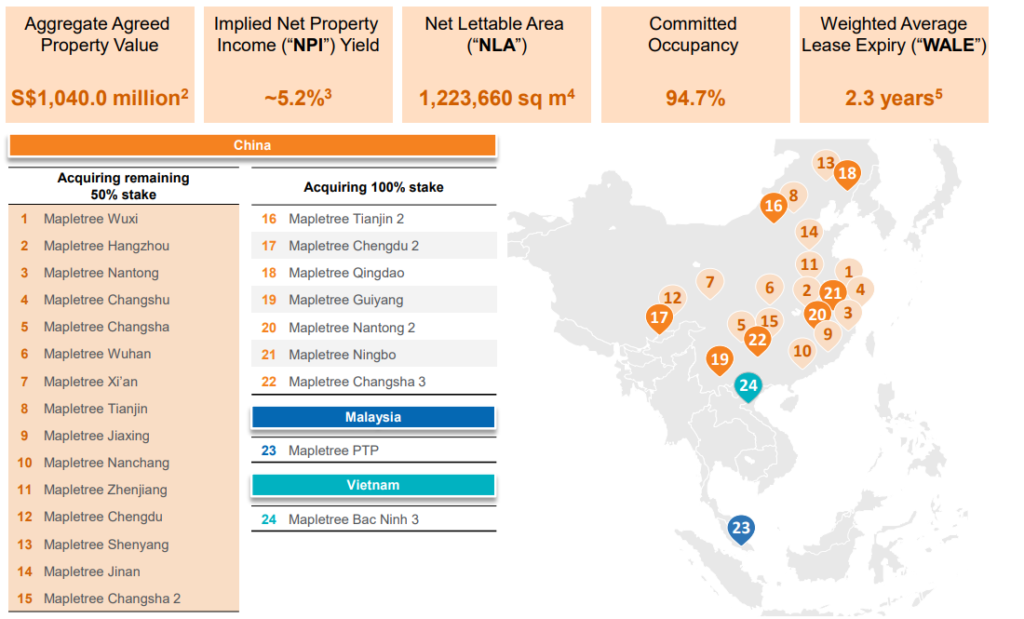Viewport: 1024px width, 619px height.
Task: Click Implied Net Property Income Yield card
Action: click(x=298, y=65)
